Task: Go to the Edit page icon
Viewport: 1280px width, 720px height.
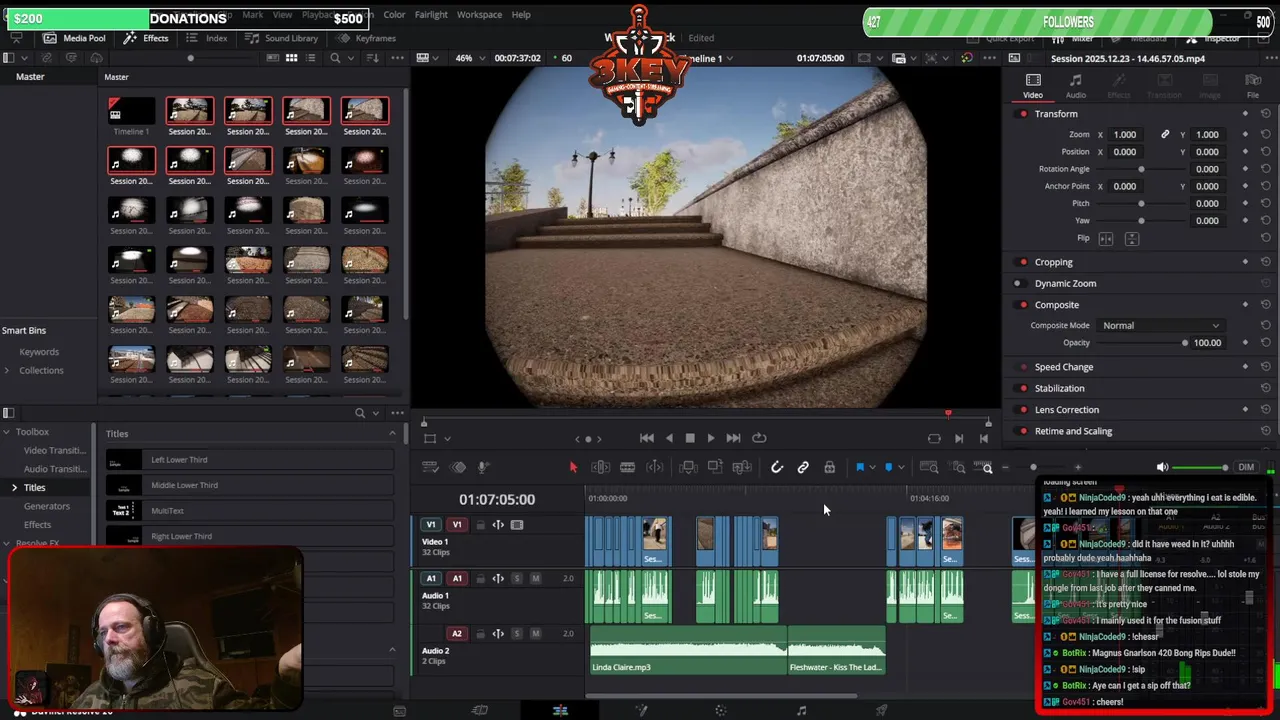Action: click(560, 710)
